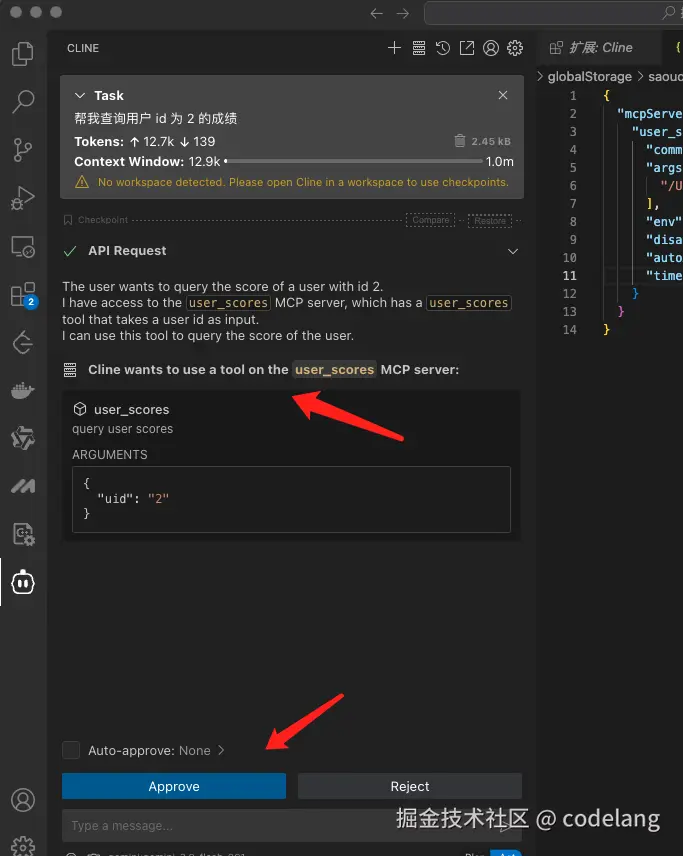Click the No workspace detected warning text
Screen dimensions: 683x856
[x=303, y=182]
